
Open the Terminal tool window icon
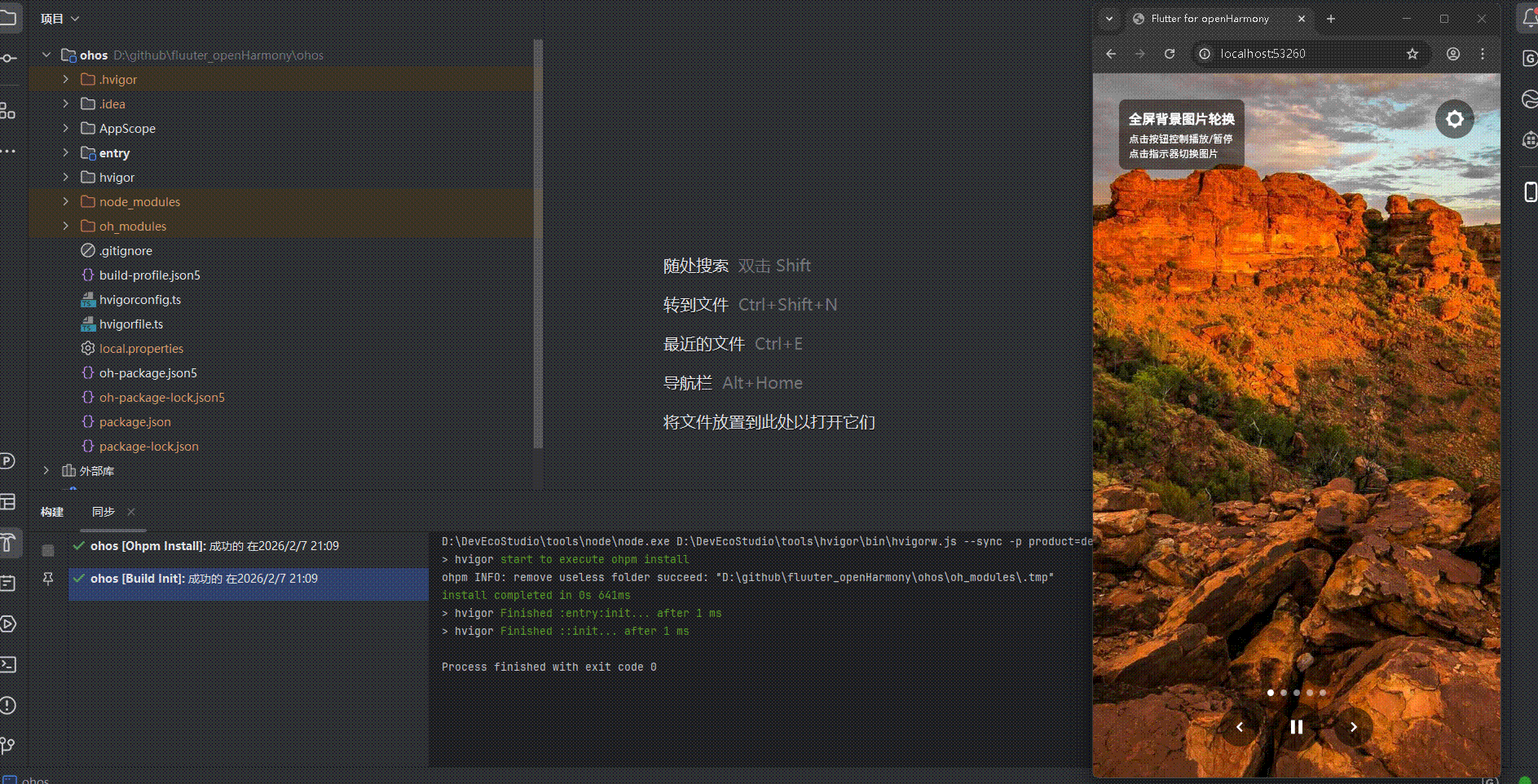point(8,665)
